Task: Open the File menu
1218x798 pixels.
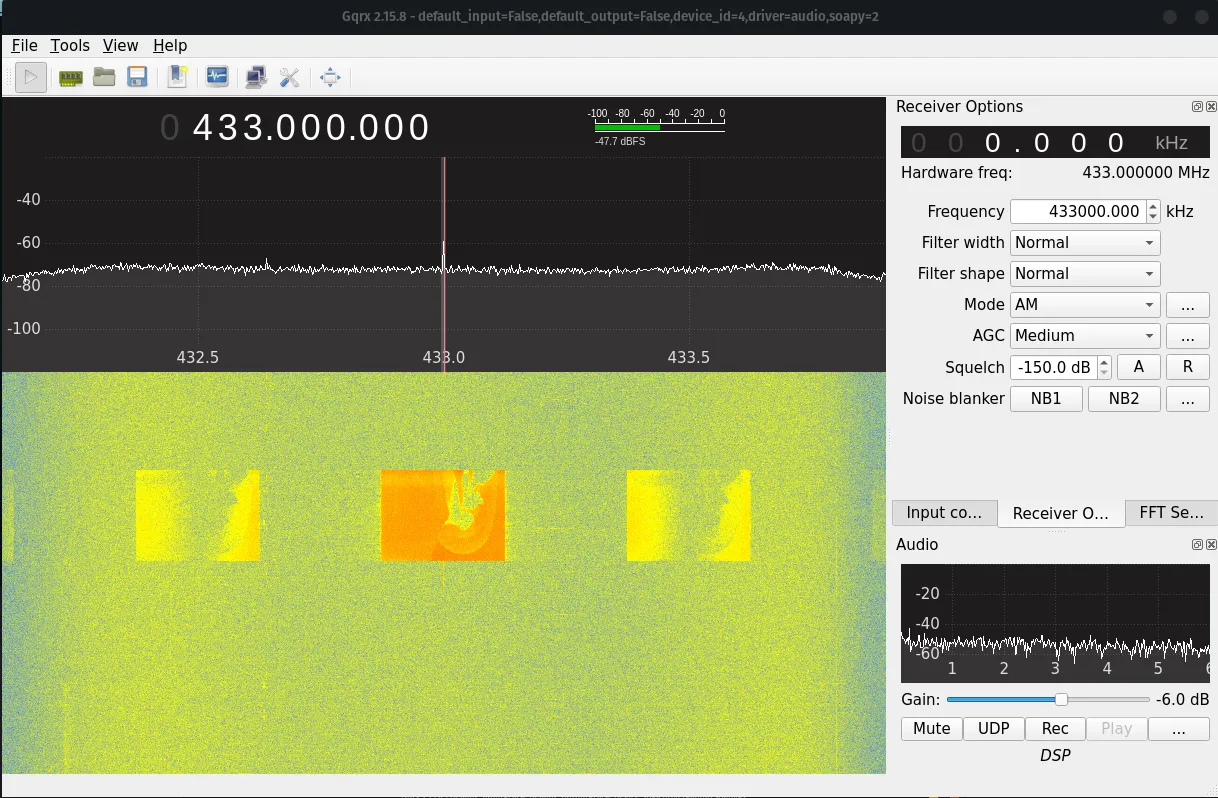Action: (x=24, y=46)
